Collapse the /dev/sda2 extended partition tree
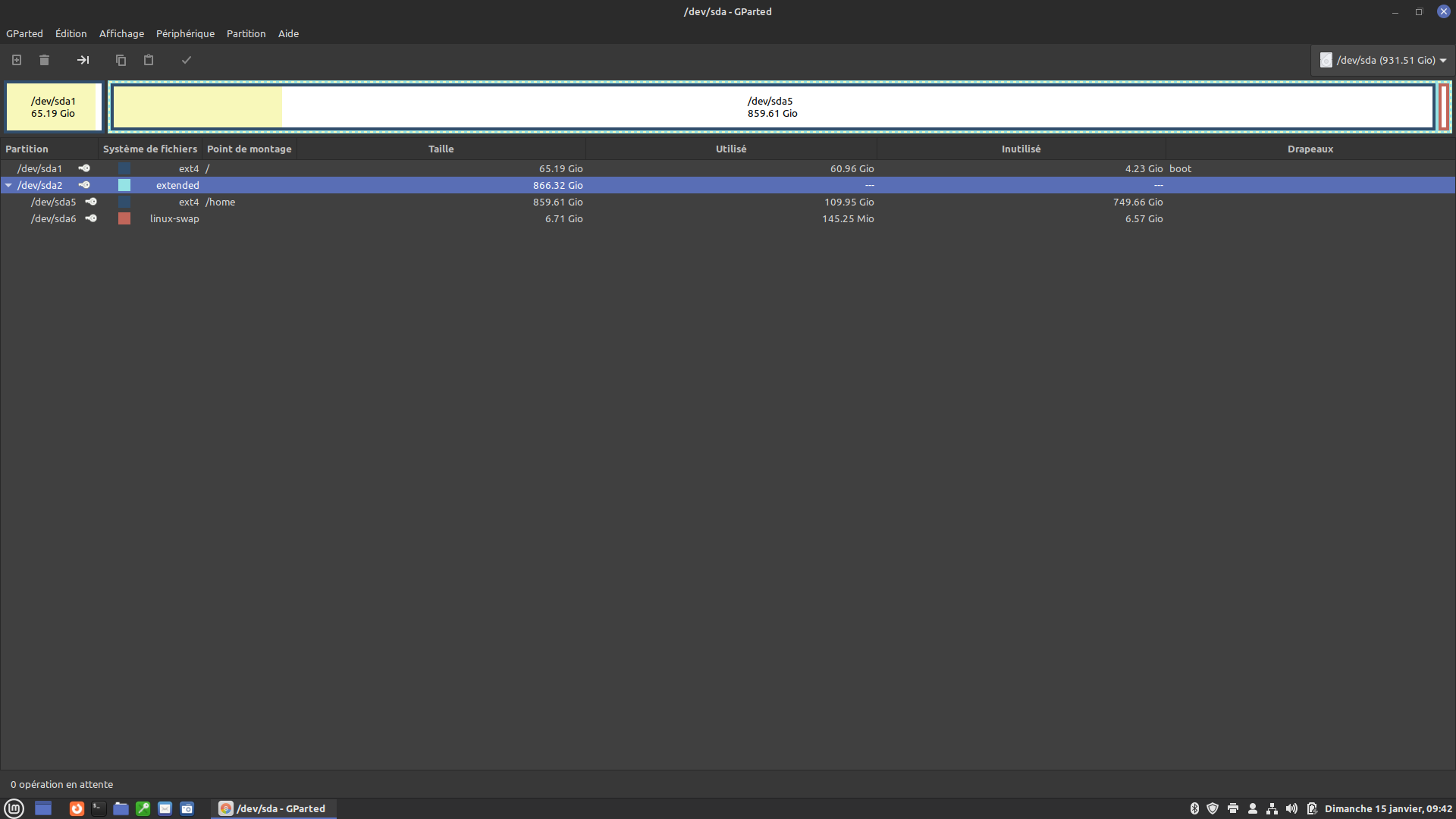This screenshot has height=819, width=1456. (8, 185)
